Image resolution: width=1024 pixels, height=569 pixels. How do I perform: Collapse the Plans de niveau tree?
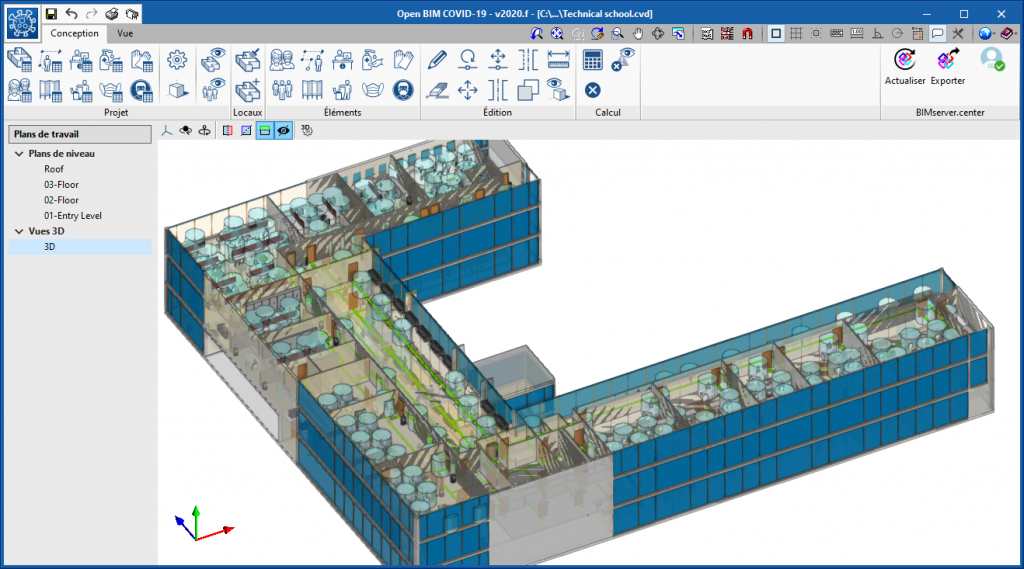point(19,154)
